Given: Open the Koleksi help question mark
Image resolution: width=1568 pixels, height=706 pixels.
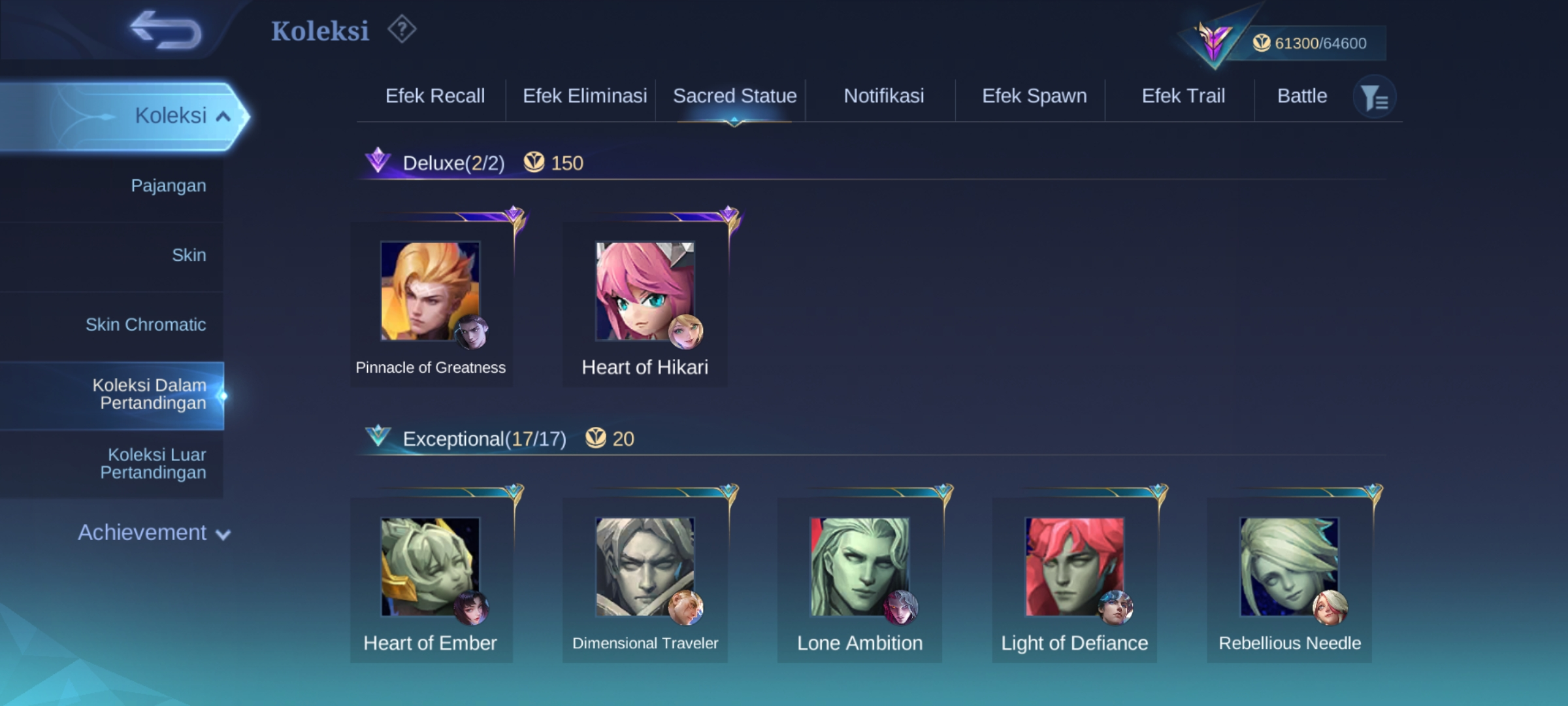Looking at the screenshot, I should [402, 29].
